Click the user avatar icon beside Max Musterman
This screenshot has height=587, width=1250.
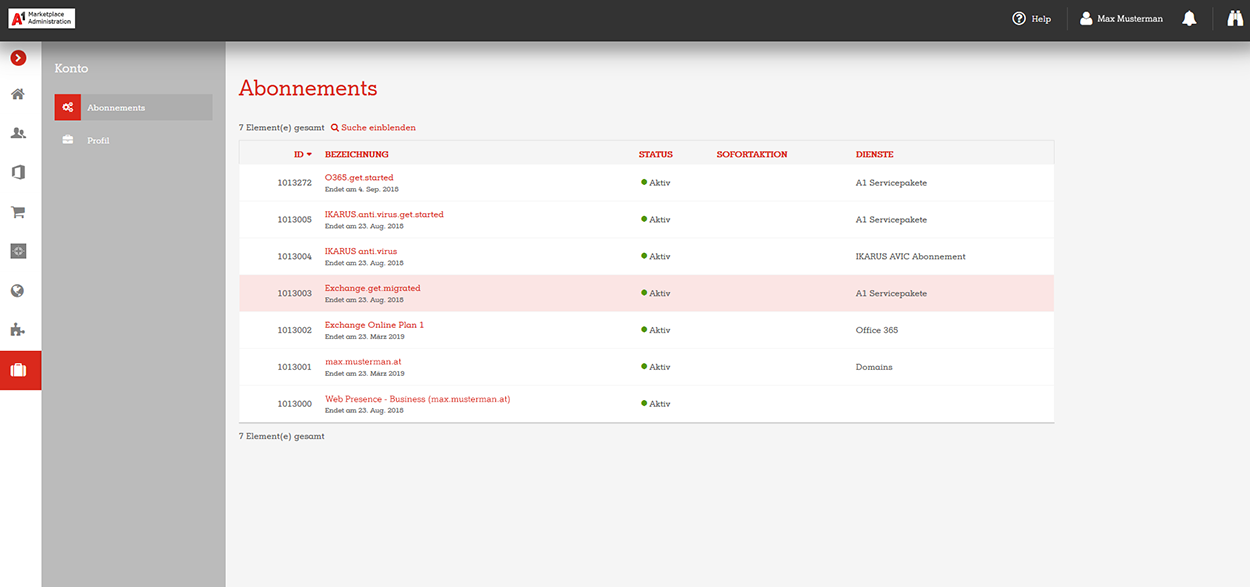click(x=1086, y=18)
